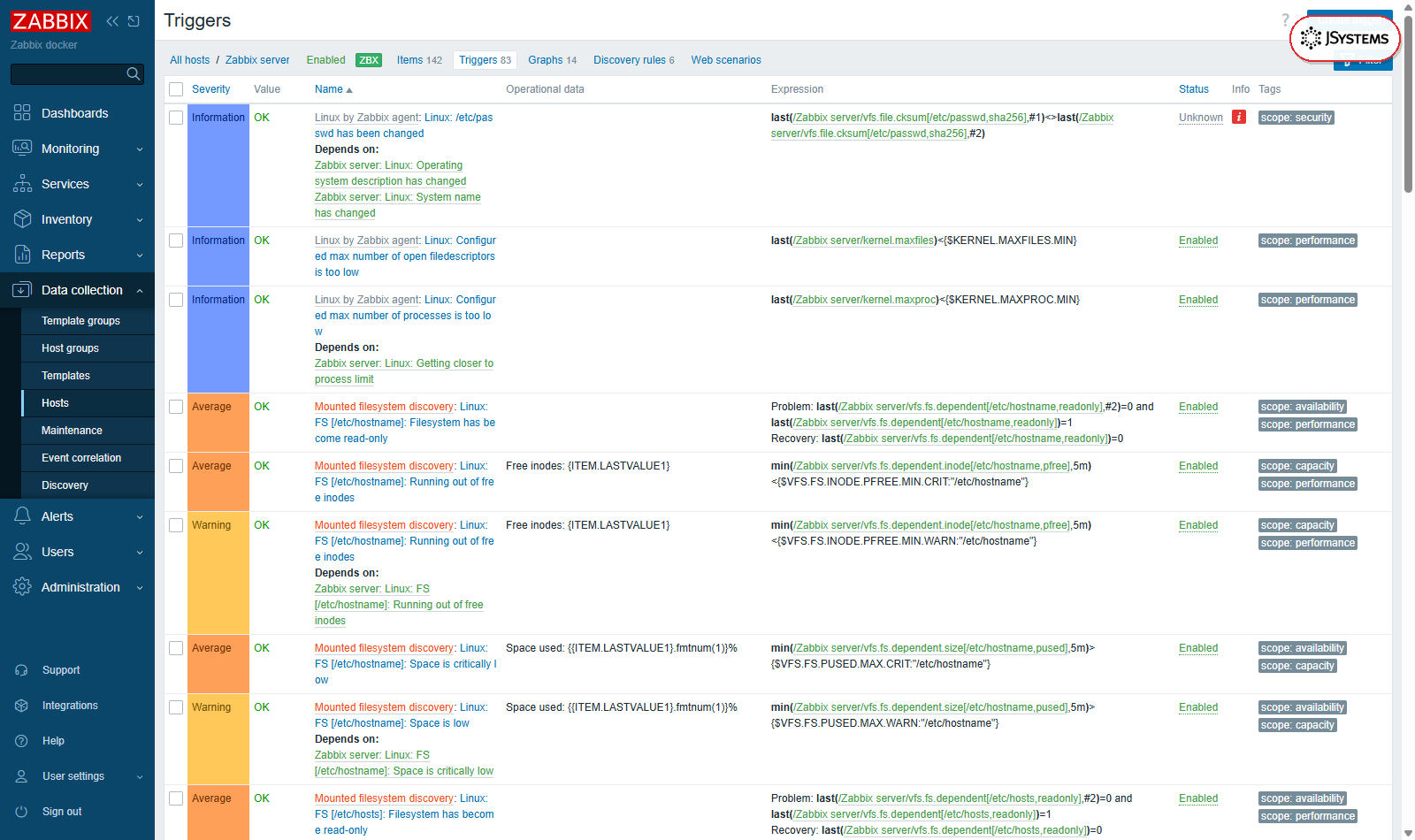Sort triggers by the Status column header

click(1194, 89)
